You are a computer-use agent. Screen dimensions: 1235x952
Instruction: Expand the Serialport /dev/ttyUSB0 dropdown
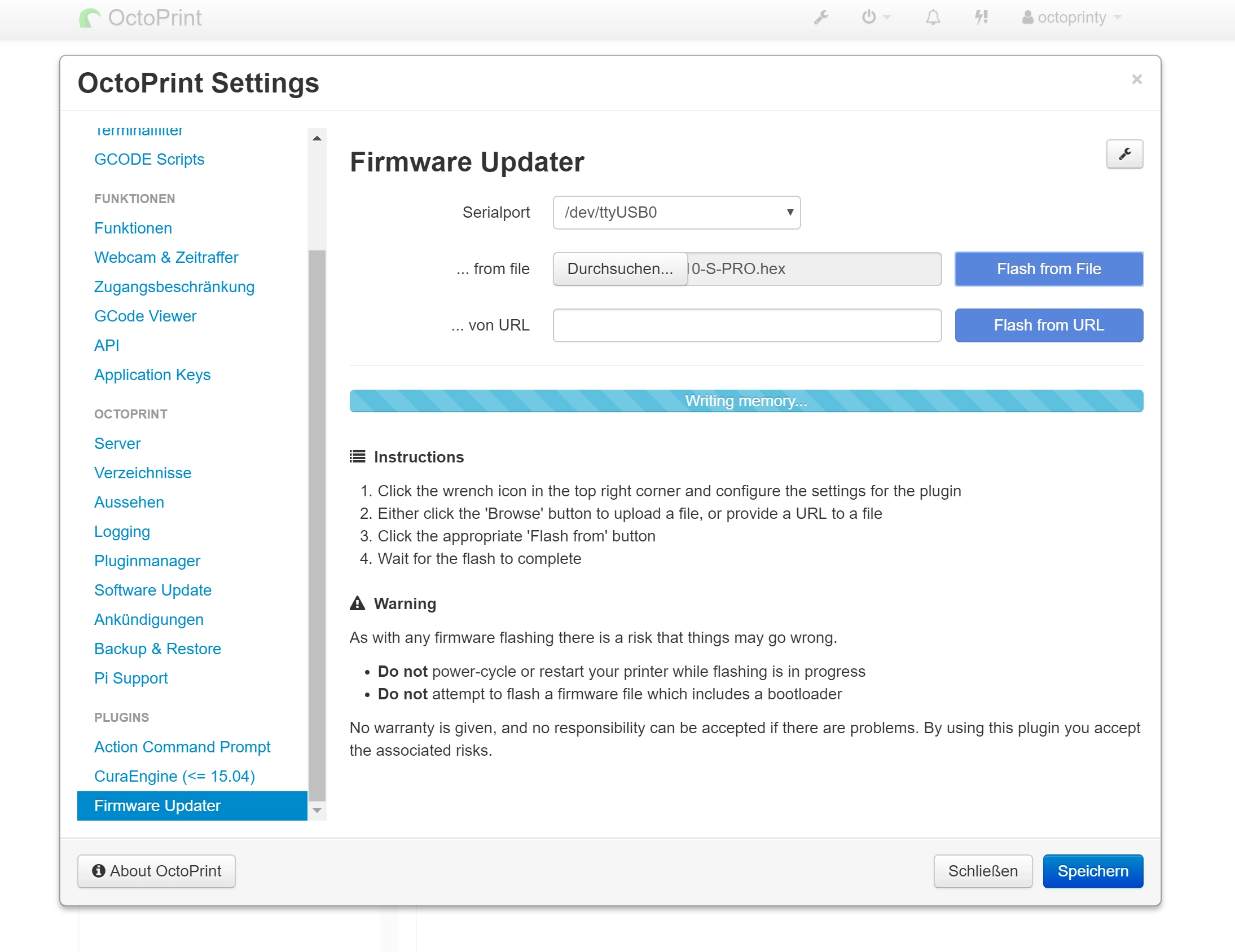[676, 213]
